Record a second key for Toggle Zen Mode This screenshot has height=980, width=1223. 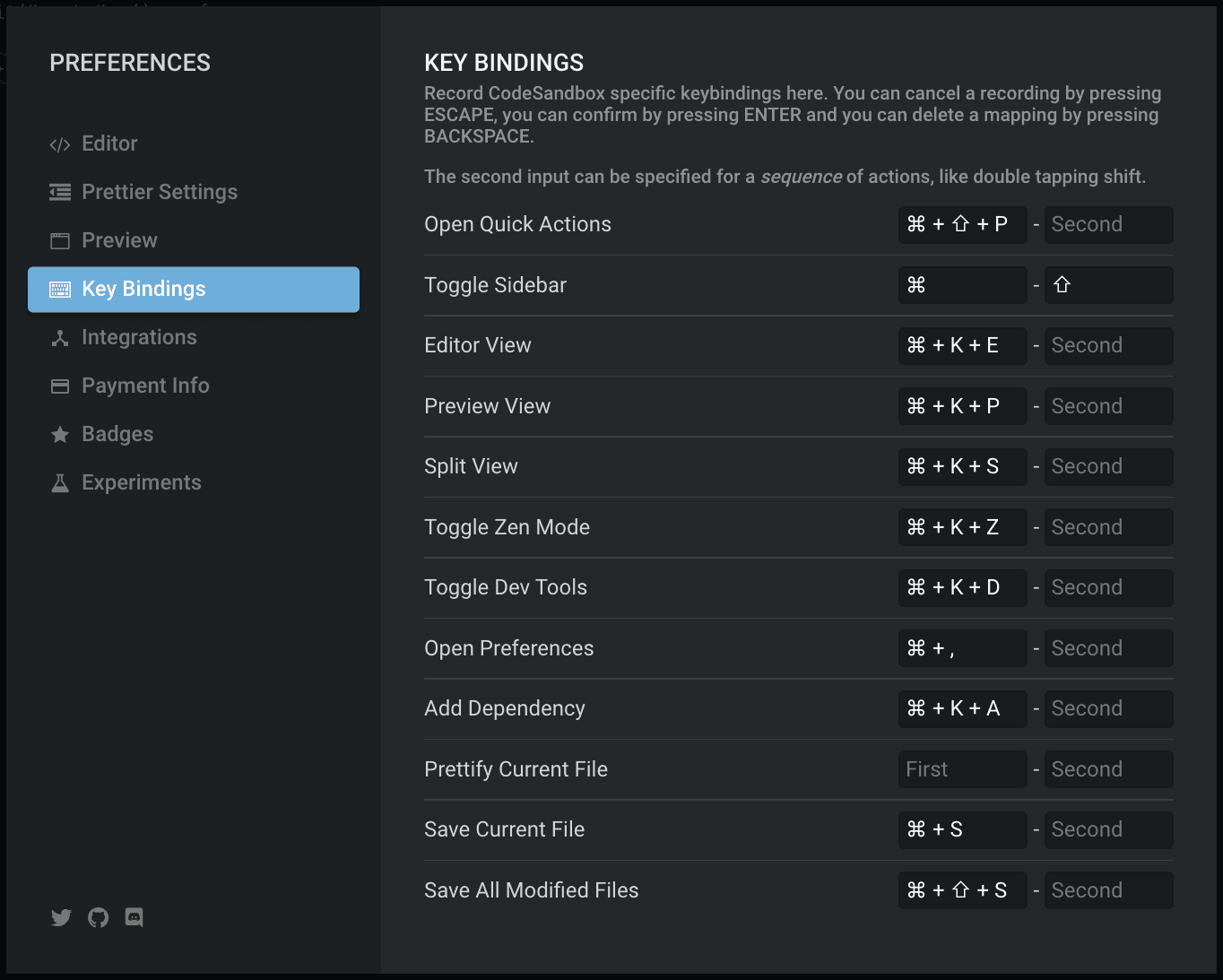[1109, 526]
